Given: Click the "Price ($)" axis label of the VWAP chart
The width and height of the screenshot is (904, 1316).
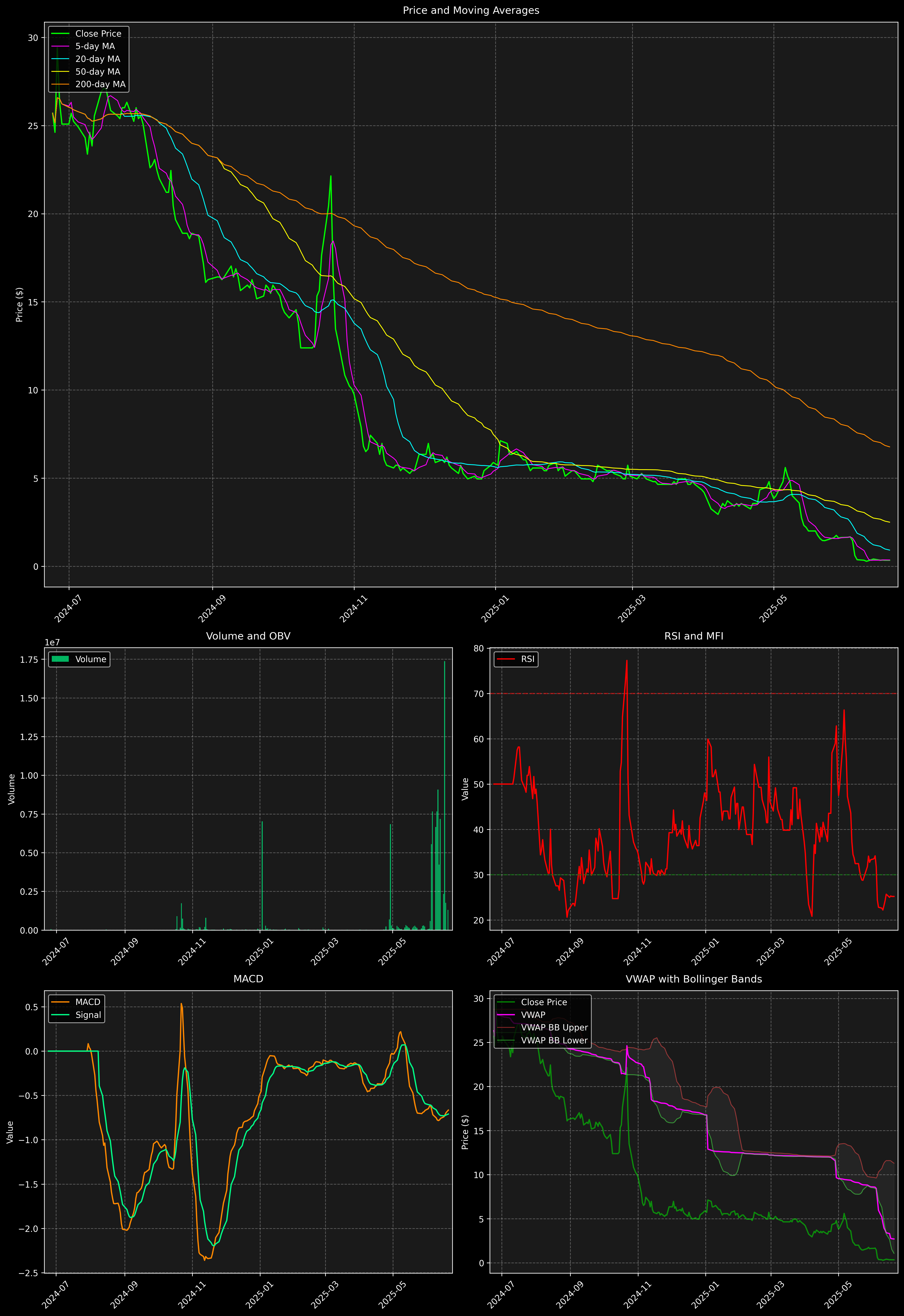Looking at the screenshot, I should pos(465,1132).
